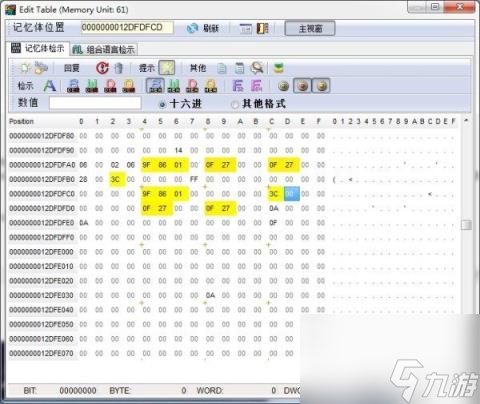Screen dimensions: 480x404
Task: Click the blue refresh arrows icon
Action: 192,29
